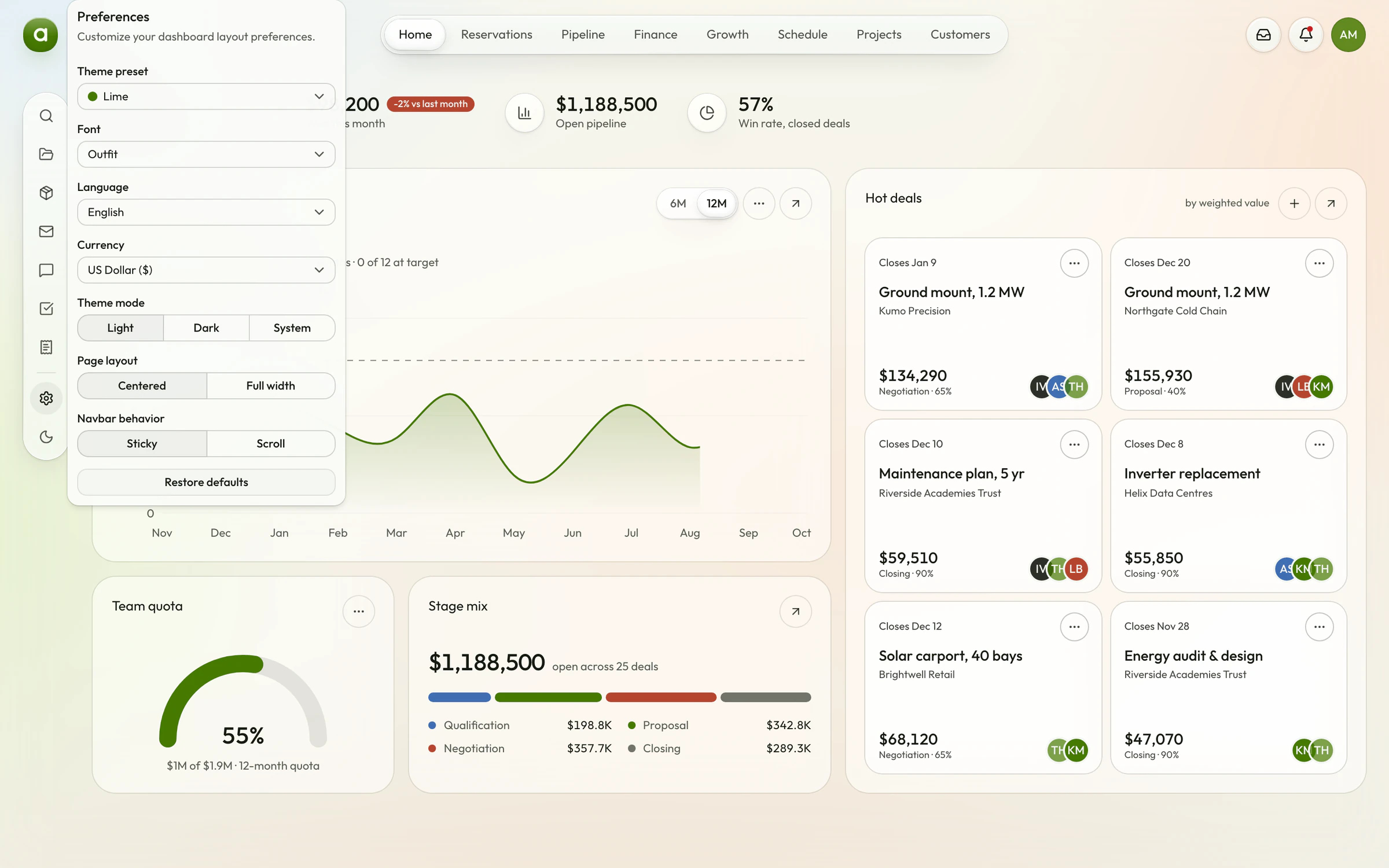Click Restore defaults button
This screenshot has width=1389, height=868.
(x=206, y=483)
